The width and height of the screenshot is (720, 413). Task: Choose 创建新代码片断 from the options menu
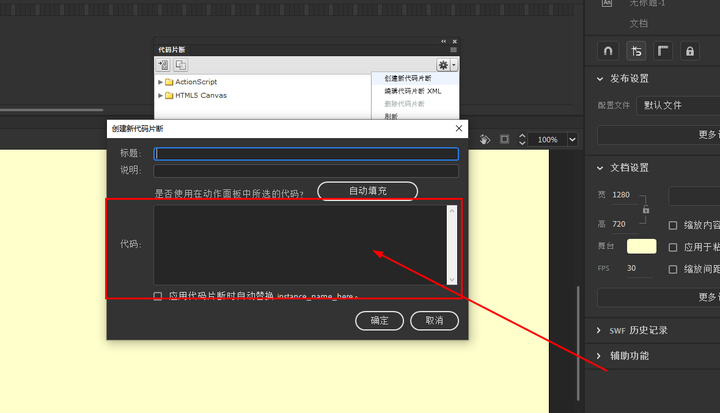415,78
